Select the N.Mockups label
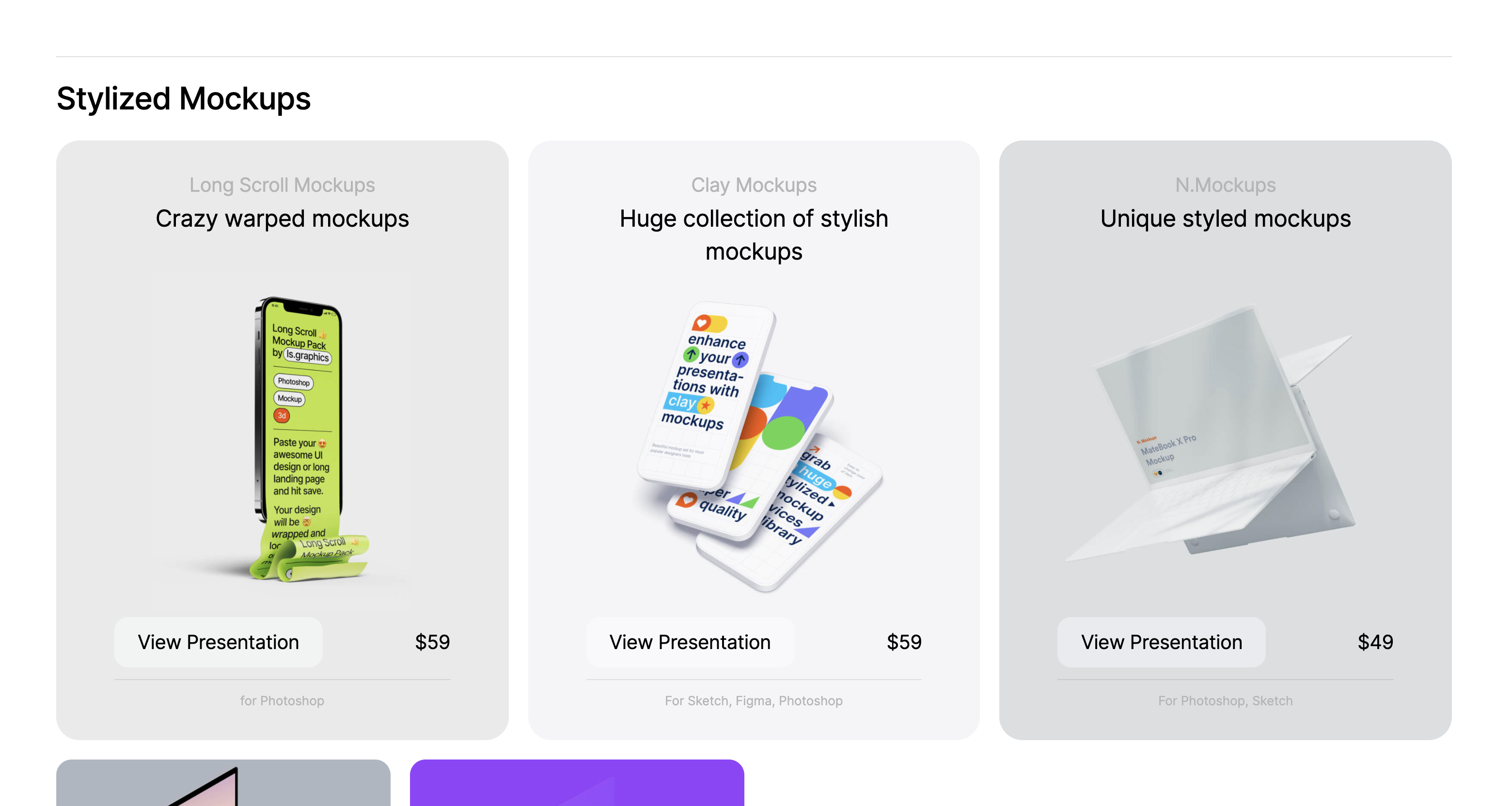The height and width of the screenshot is (806, 1512). [1225, 185]
